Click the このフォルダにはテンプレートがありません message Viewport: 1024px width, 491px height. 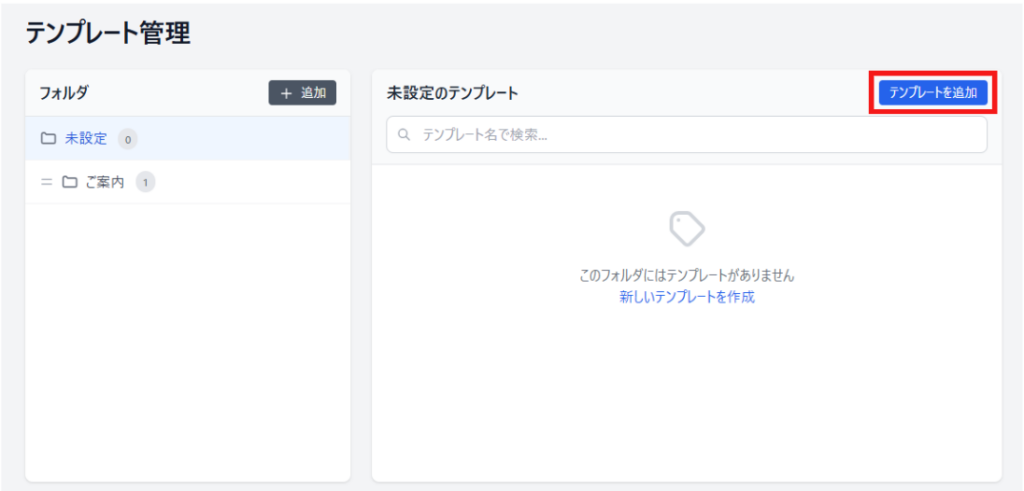(686, 275)
